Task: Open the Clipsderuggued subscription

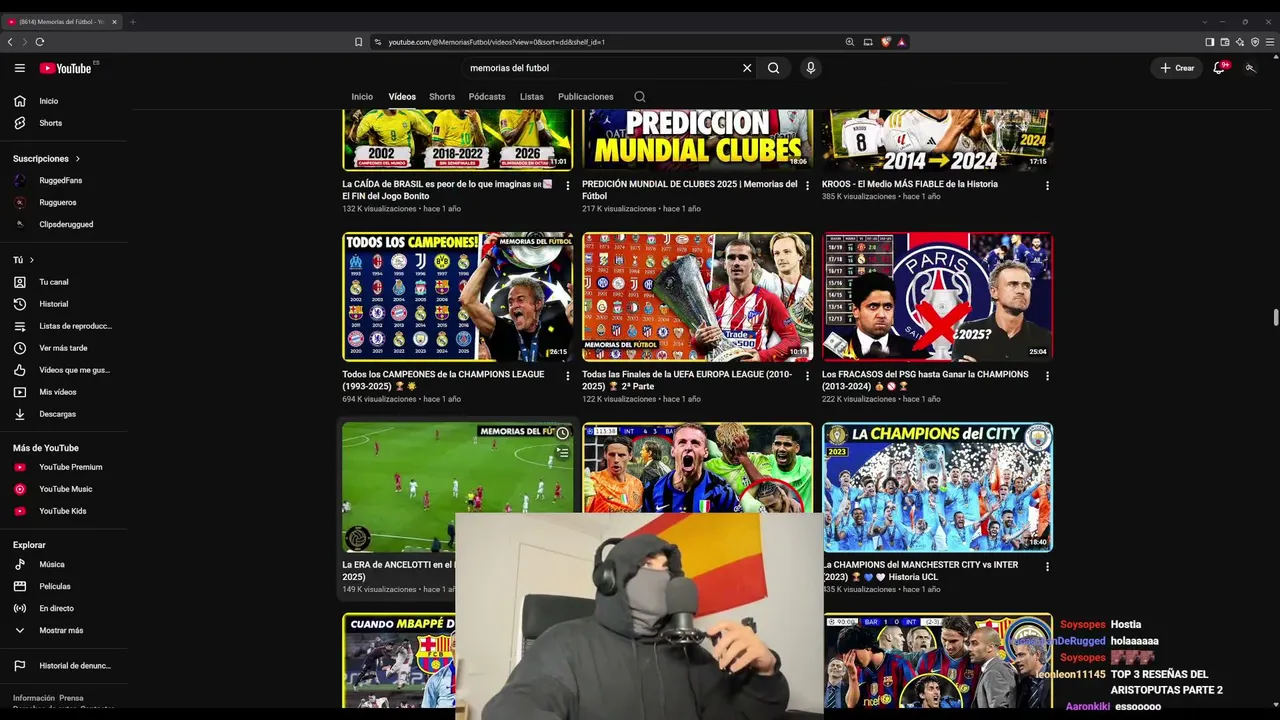Action: point(64,224)
